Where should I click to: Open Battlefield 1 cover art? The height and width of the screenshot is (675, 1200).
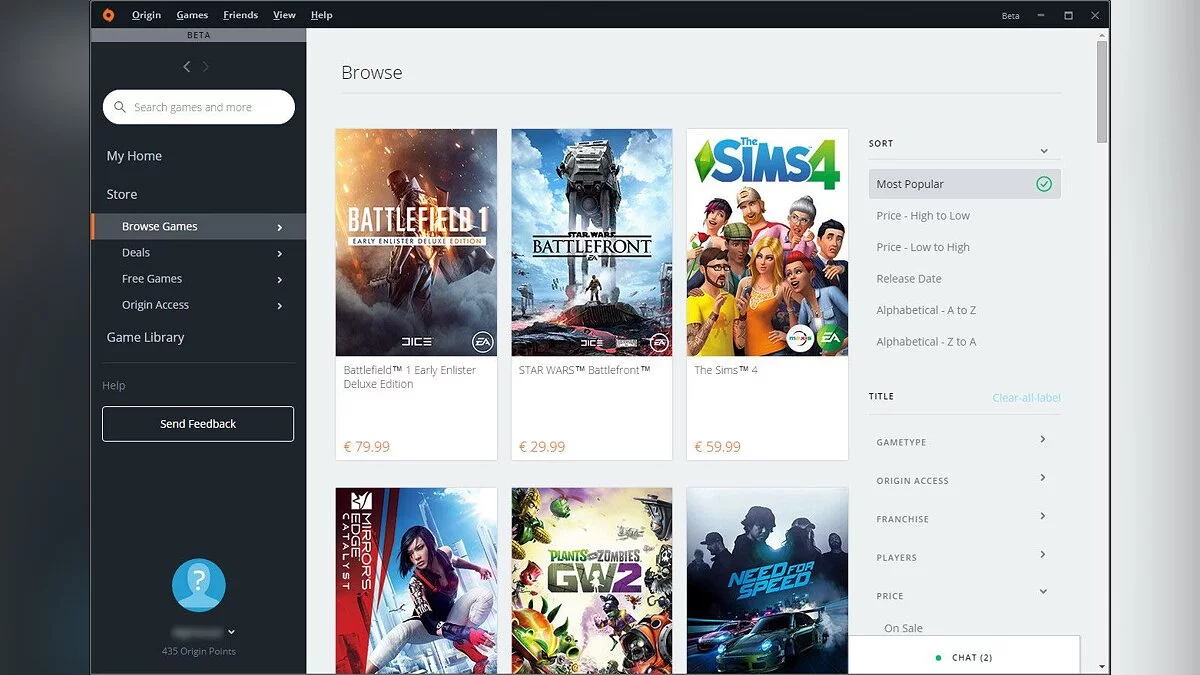click(x=416, y=243)
